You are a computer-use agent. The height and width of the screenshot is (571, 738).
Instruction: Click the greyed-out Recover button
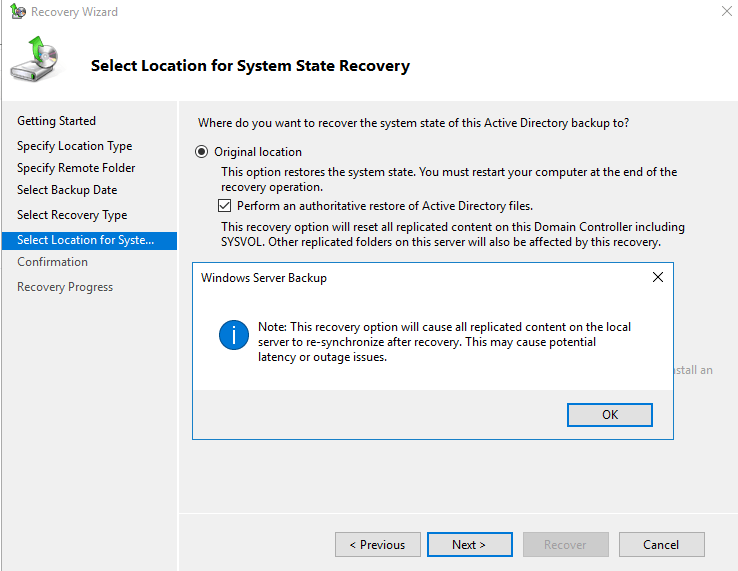point(565,545)
